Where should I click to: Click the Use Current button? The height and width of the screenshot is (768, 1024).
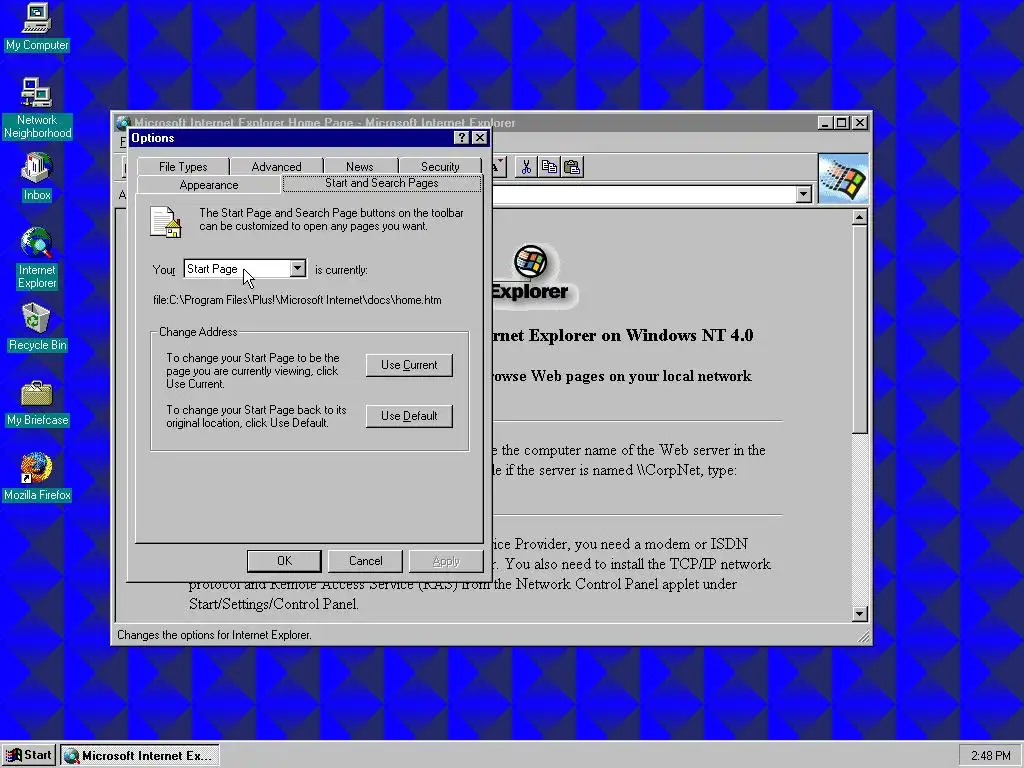pyautogui.click(x=409, y=365)
